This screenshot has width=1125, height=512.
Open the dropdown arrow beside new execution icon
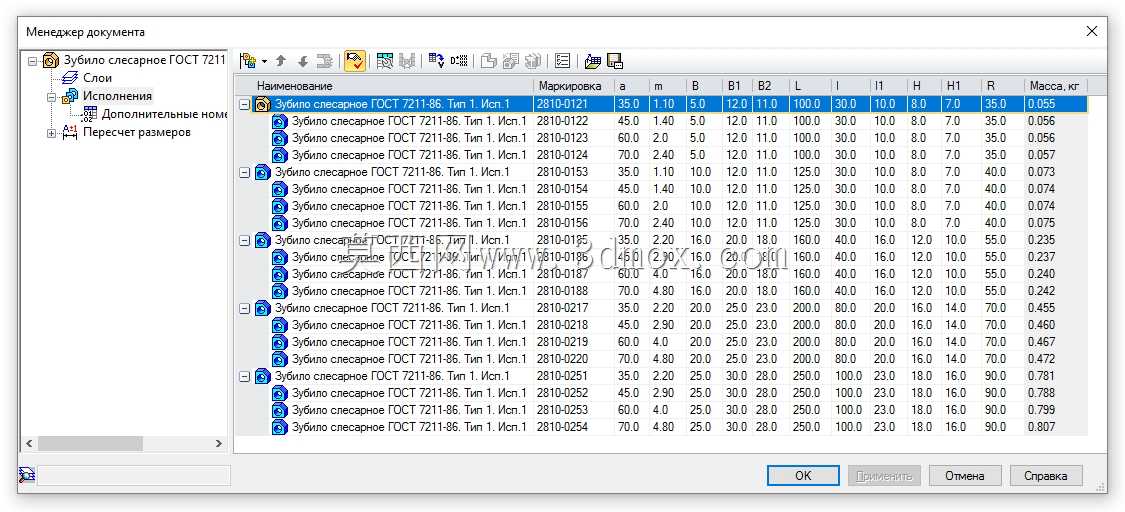[x=264, y=62]
